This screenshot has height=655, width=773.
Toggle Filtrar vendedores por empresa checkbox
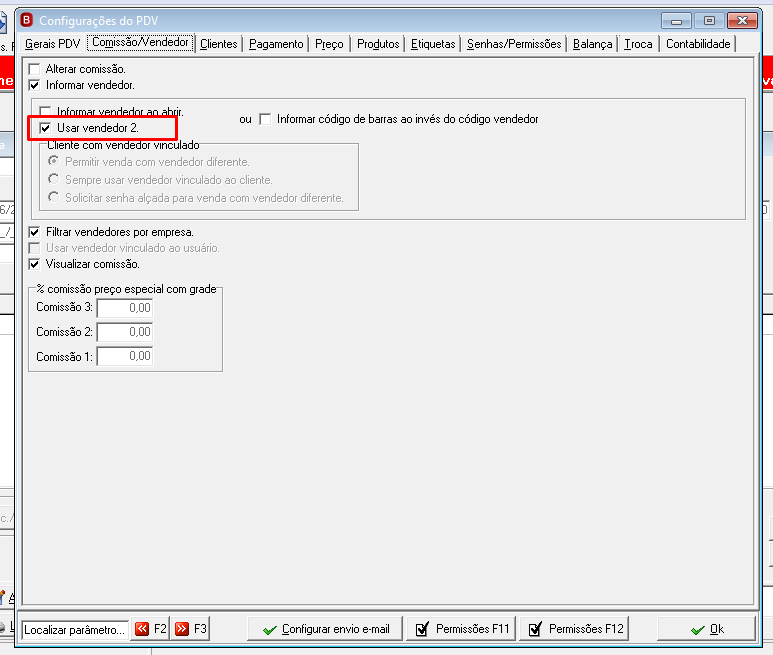click(35, 232)
